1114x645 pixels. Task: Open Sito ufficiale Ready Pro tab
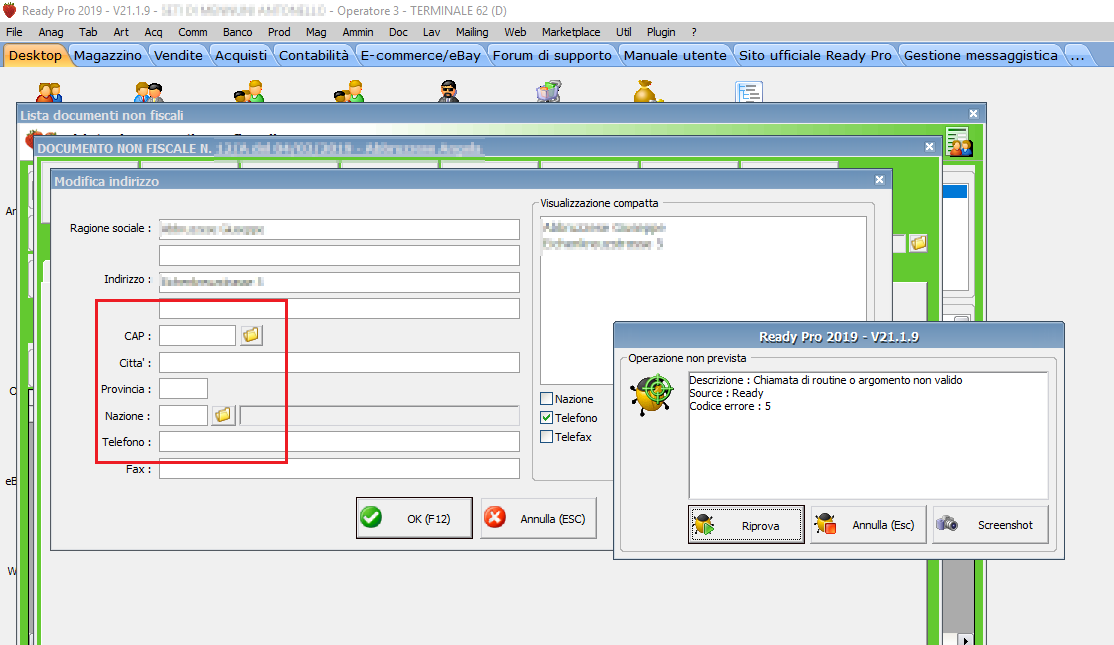[x=815, y=55]
